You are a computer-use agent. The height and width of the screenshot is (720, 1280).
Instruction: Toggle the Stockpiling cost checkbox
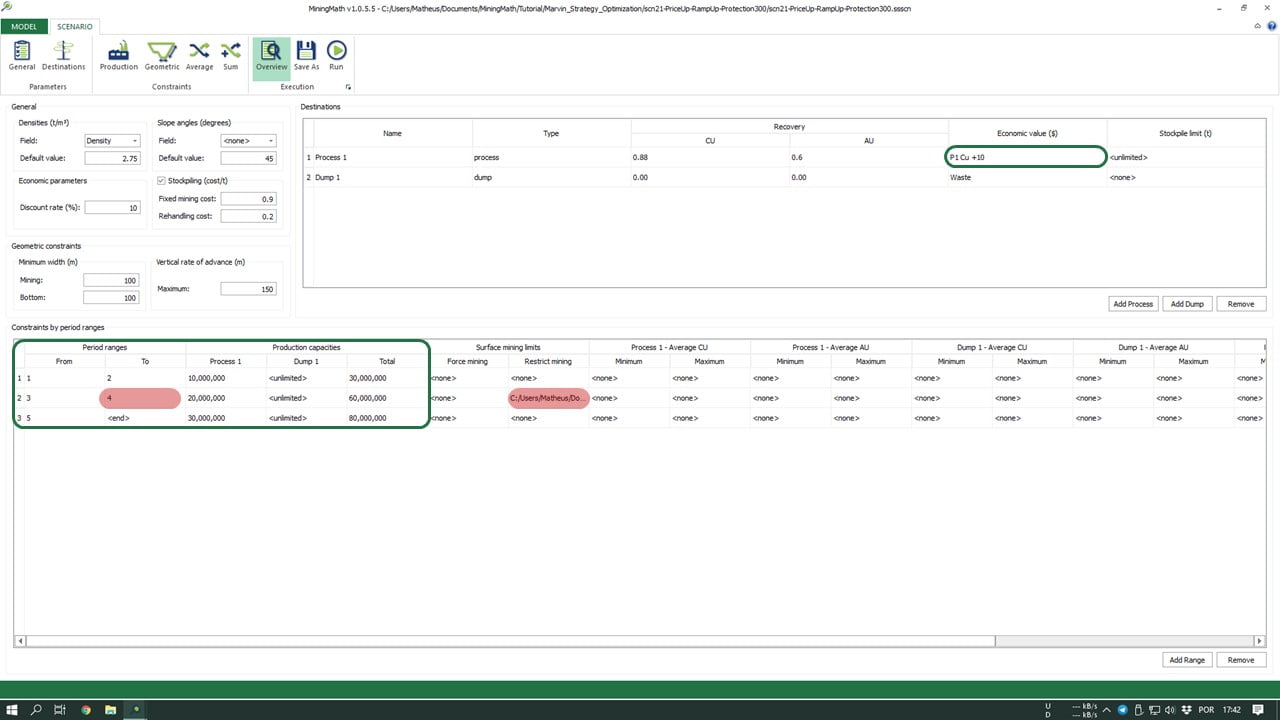(x=162, y=181)
